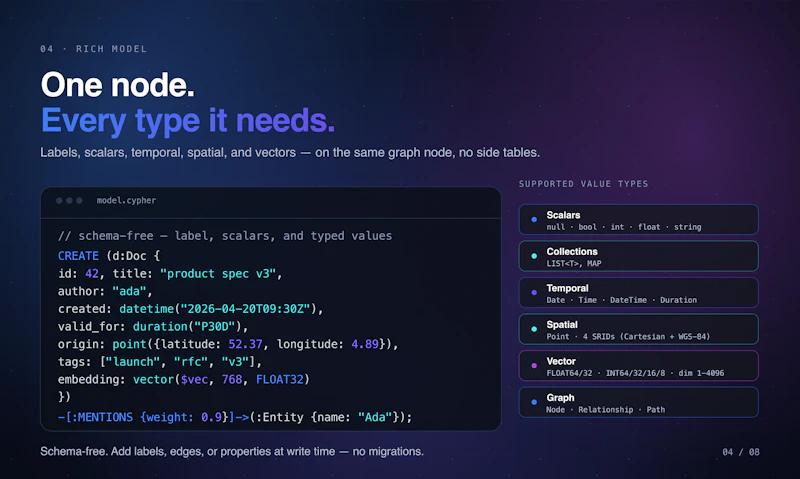Click the "LIST<T>, MAP" text
This screenshot has width=800, height=479.
(x=573, y=264)
